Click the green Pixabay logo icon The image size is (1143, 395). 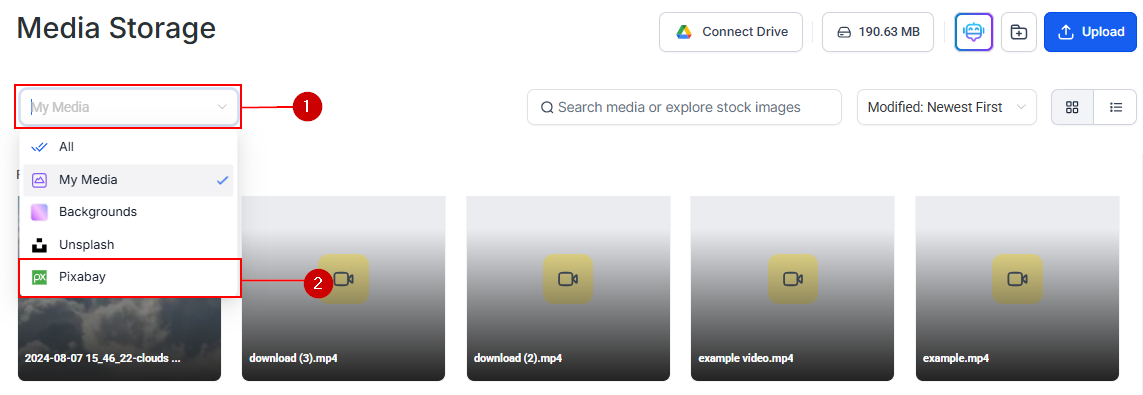click(x=39, y=278)
